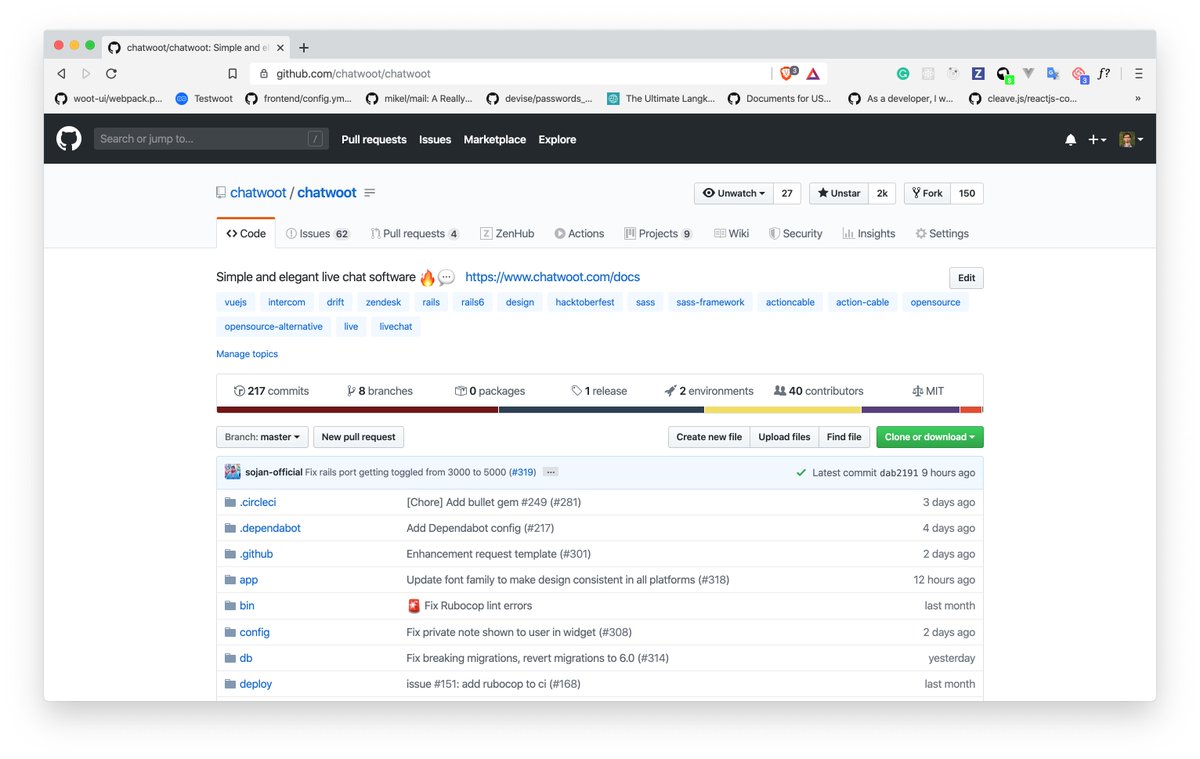Switch to the Pull requests repository tab
The image size is (1200, 759).
click(414, 234)
